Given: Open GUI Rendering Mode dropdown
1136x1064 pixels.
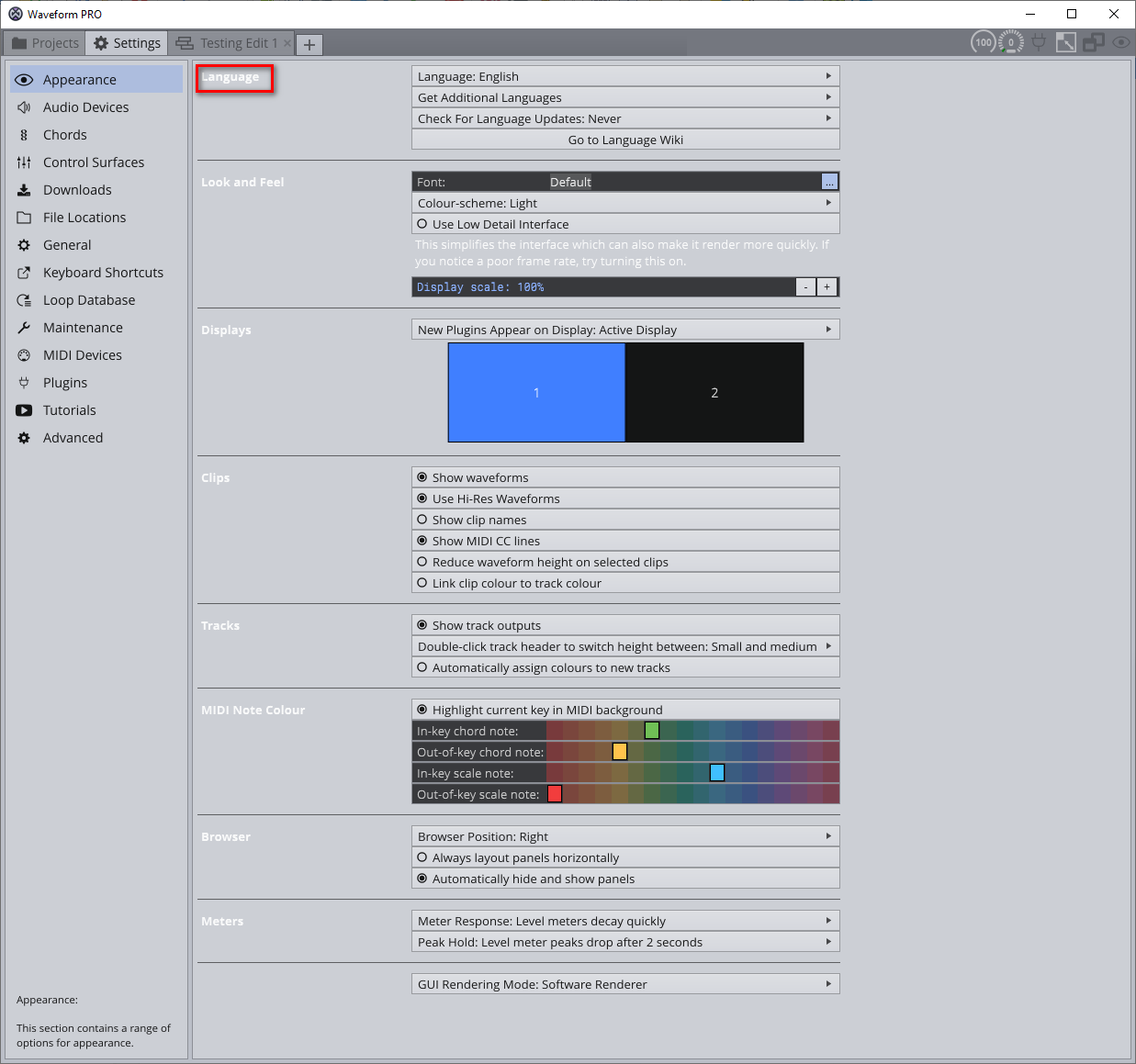Looking at the screenshot, I should (x=625, y=984).
